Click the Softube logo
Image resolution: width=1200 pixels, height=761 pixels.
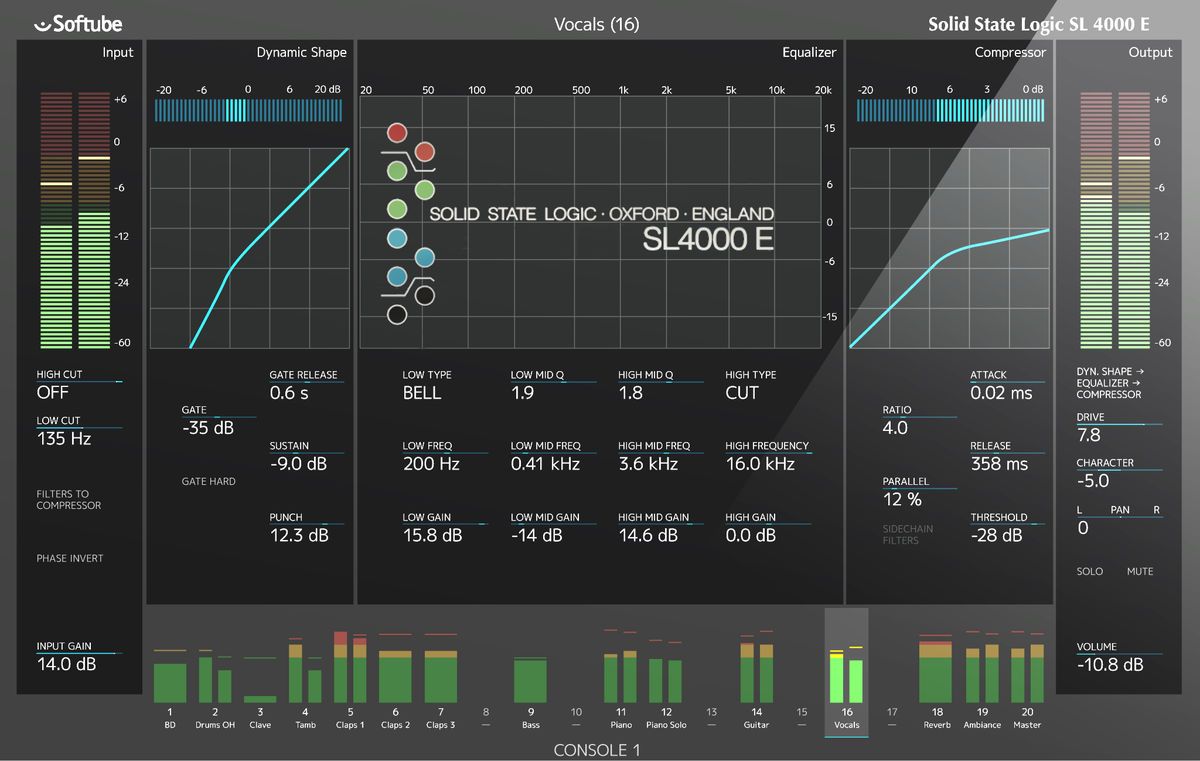(77, 24)
